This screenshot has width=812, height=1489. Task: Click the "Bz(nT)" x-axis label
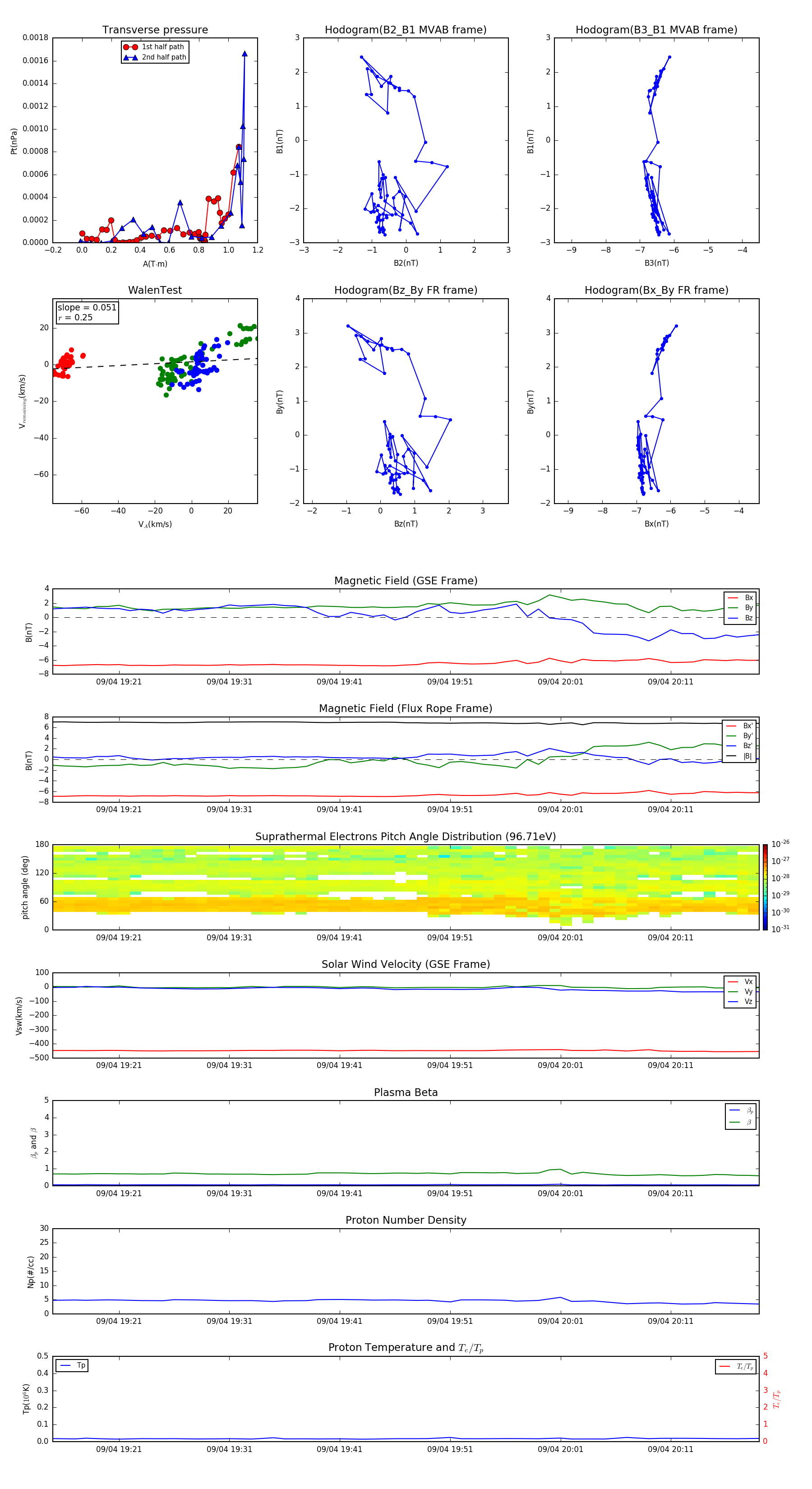click(406, 524)
